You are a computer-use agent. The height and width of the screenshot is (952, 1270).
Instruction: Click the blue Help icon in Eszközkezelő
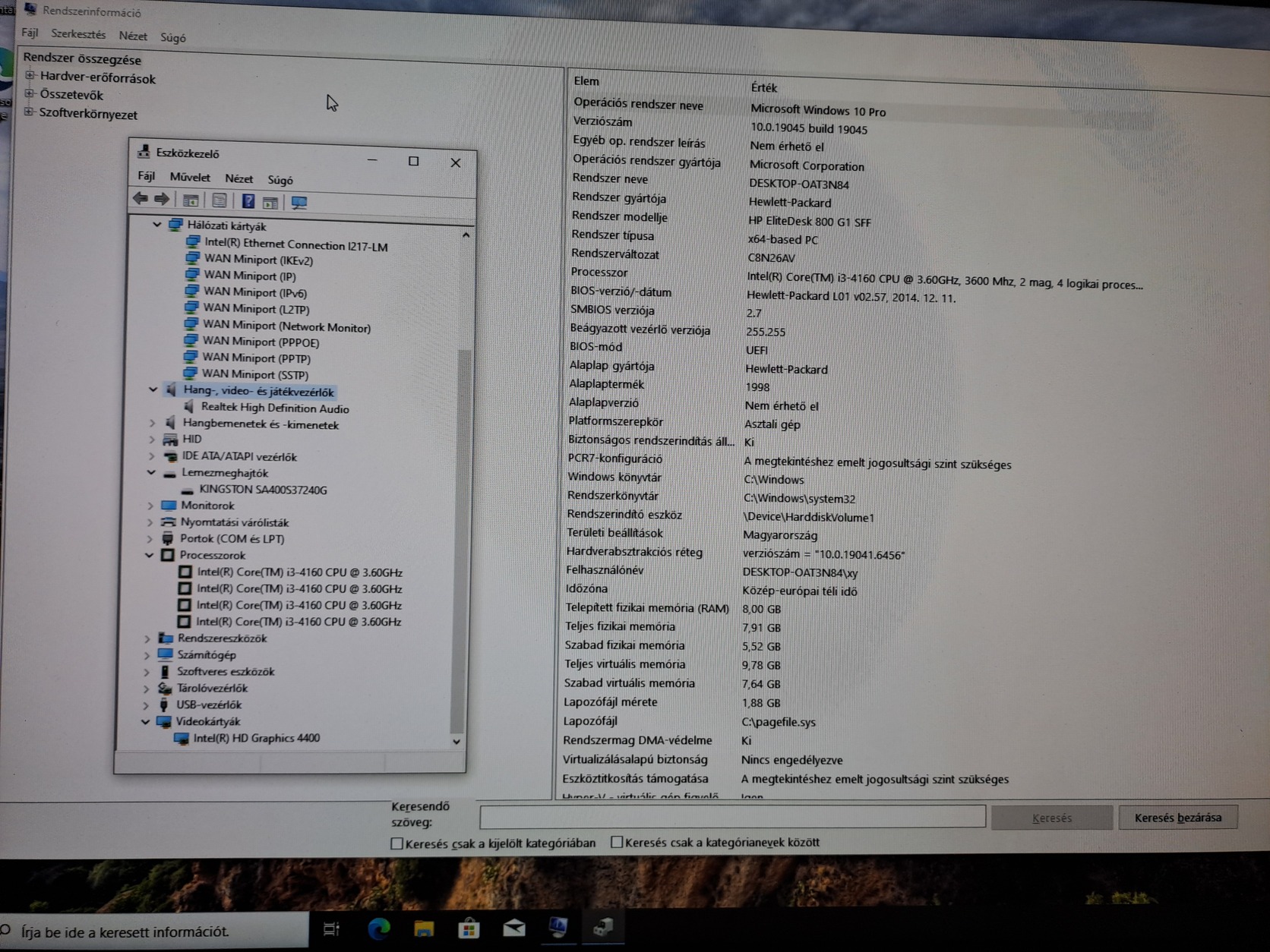[248, 201]
